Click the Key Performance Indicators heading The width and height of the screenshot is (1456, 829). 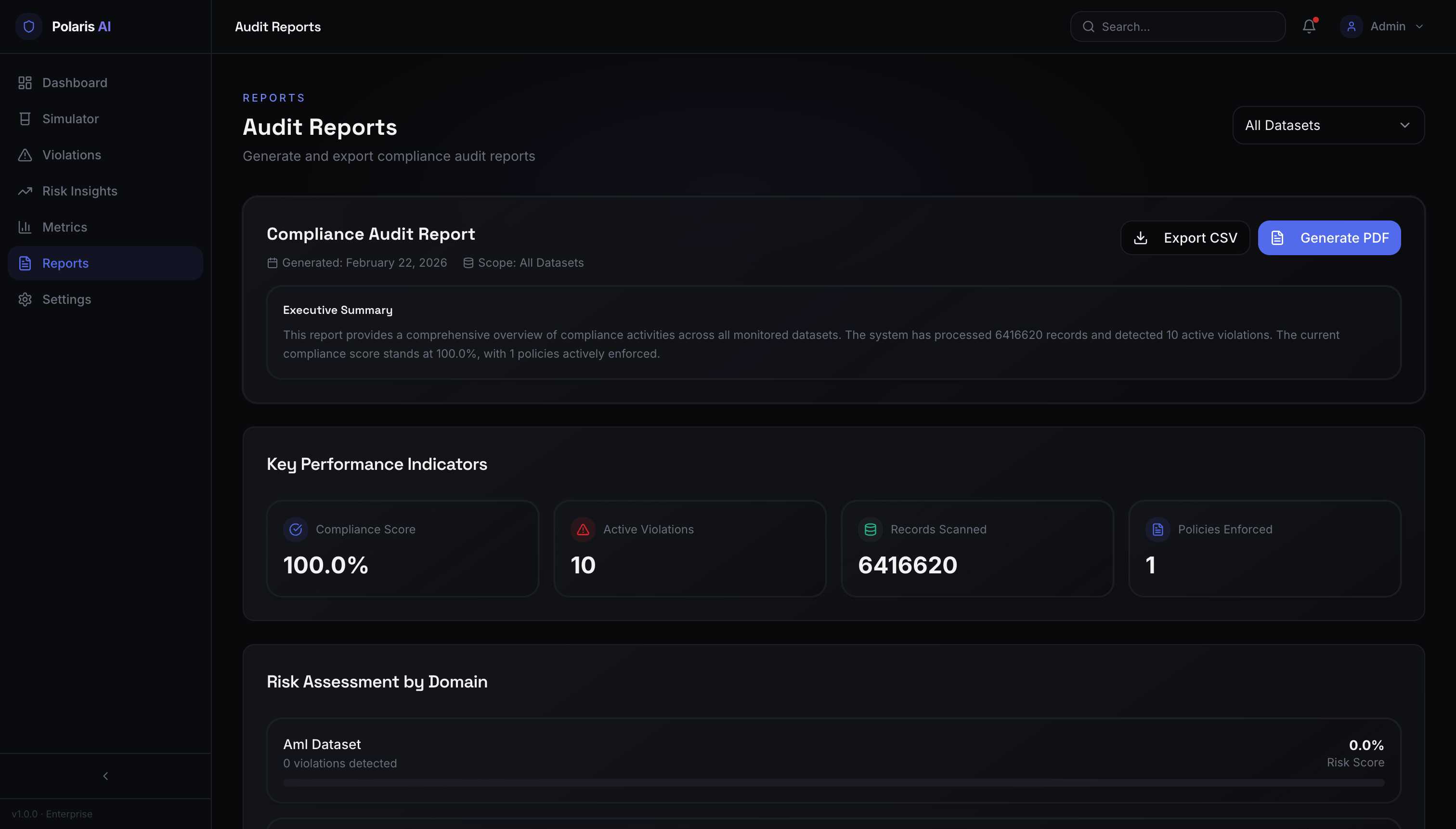click(377, 464)
